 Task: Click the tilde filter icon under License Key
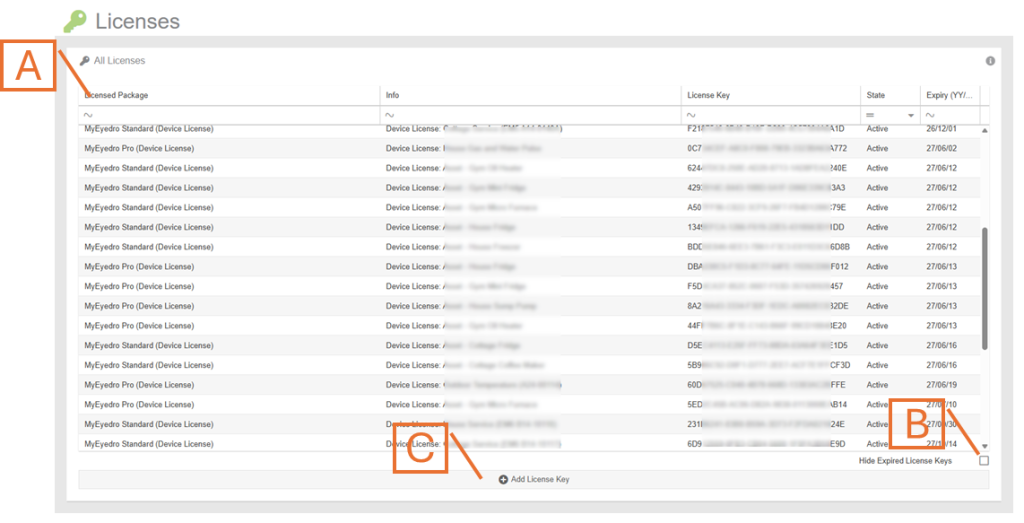pyautogui.click(x=692, y=115)
